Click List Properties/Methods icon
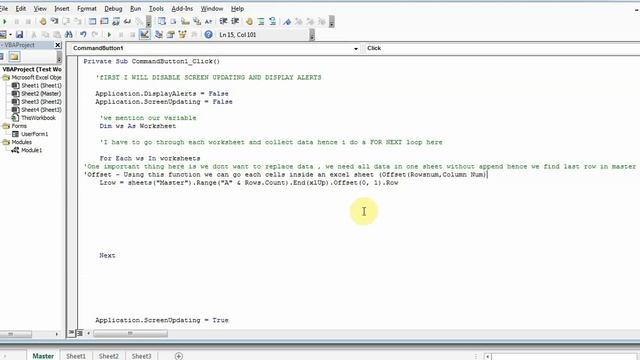 coord(162,21)
